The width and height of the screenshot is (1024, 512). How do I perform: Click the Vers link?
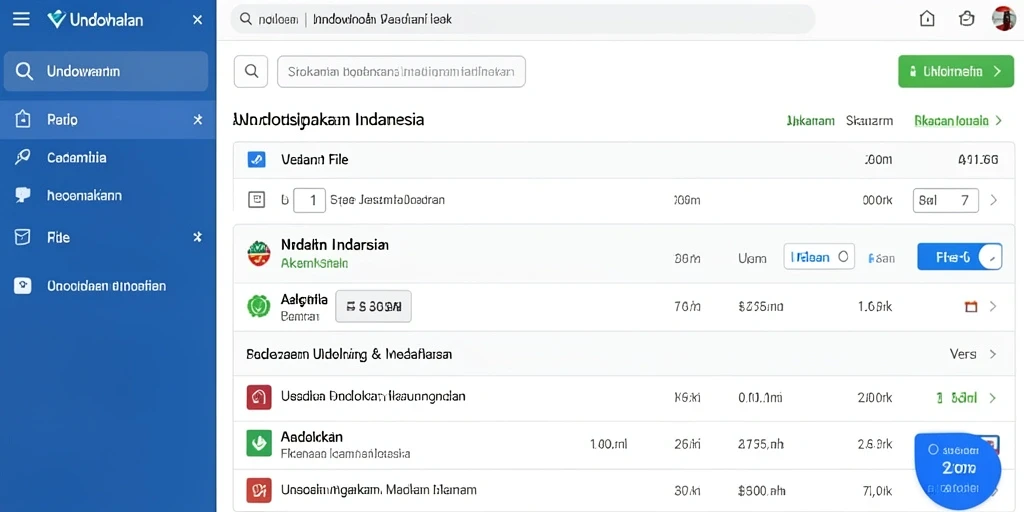(x=963, y=354)
